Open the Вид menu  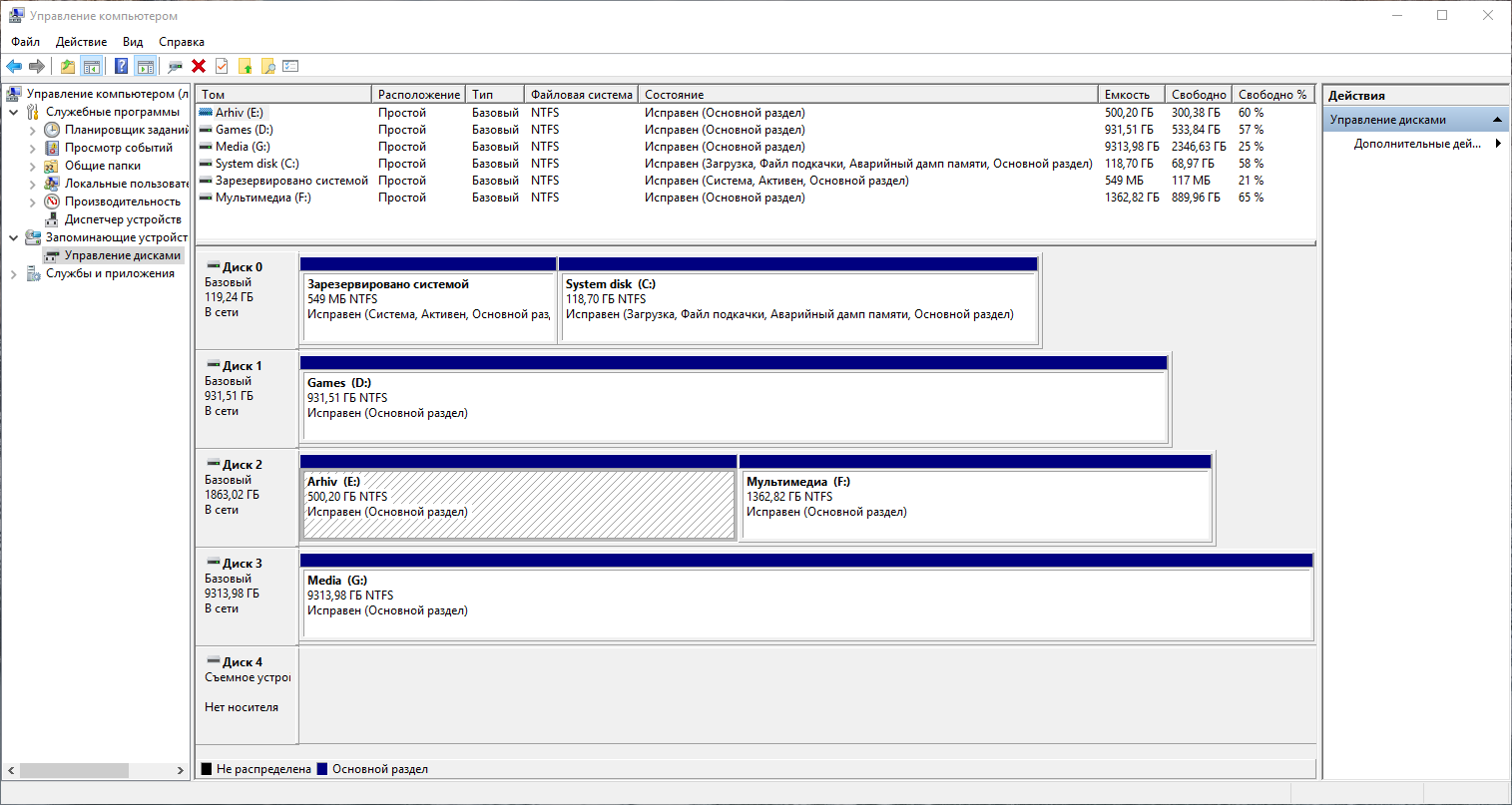(133, 42)
